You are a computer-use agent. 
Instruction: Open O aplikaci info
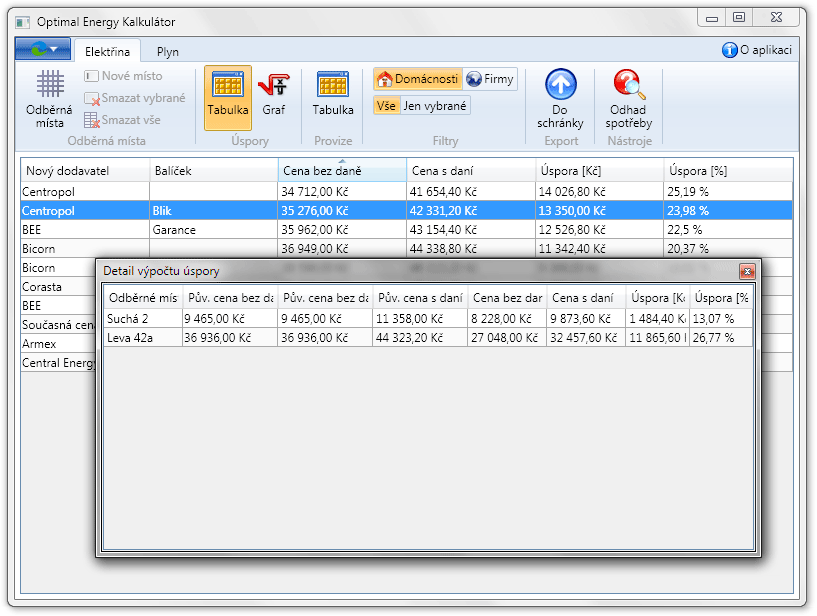757,50
